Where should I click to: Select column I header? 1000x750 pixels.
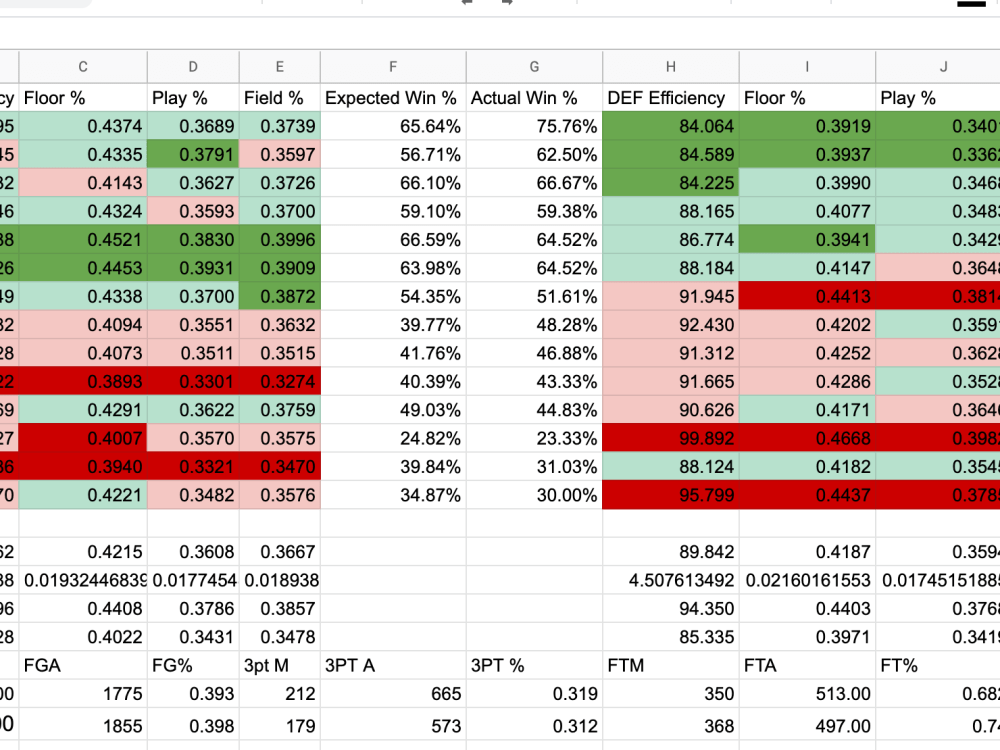coord(807,66)
